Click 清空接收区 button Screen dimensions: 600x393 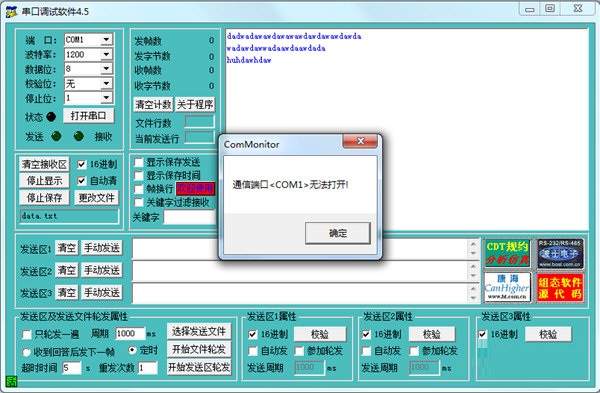[44, 165]
